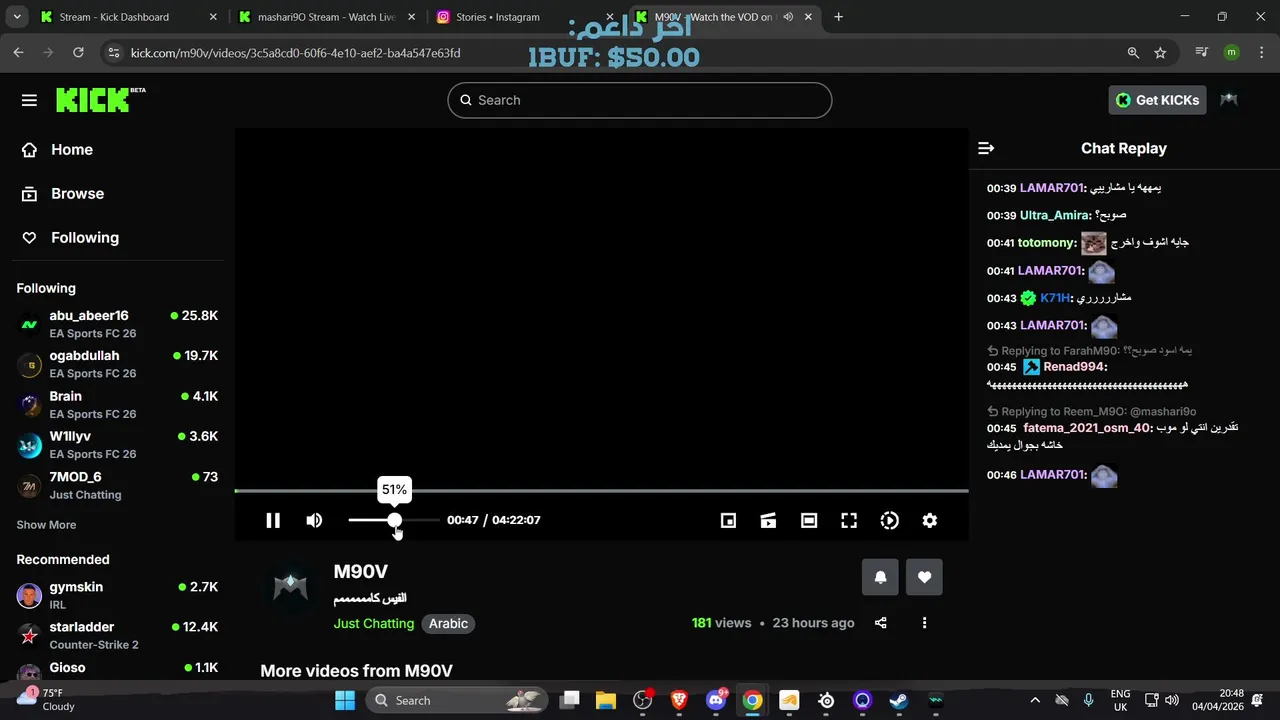1280x720 pixels.
Task: Open Gioso recommended channel
Action: tap(118, 670)
